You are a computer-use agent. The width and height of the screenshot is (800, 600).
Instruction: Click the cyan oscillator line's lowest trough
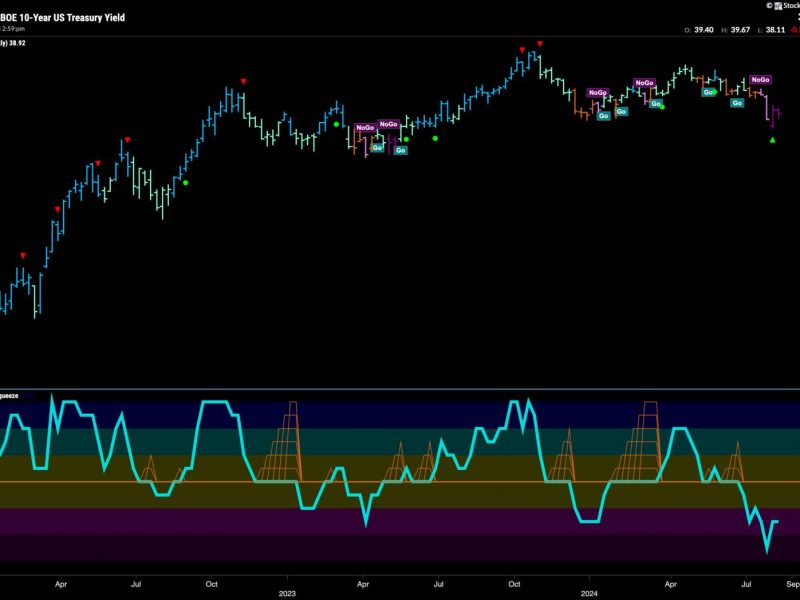(x=766, y=551)
